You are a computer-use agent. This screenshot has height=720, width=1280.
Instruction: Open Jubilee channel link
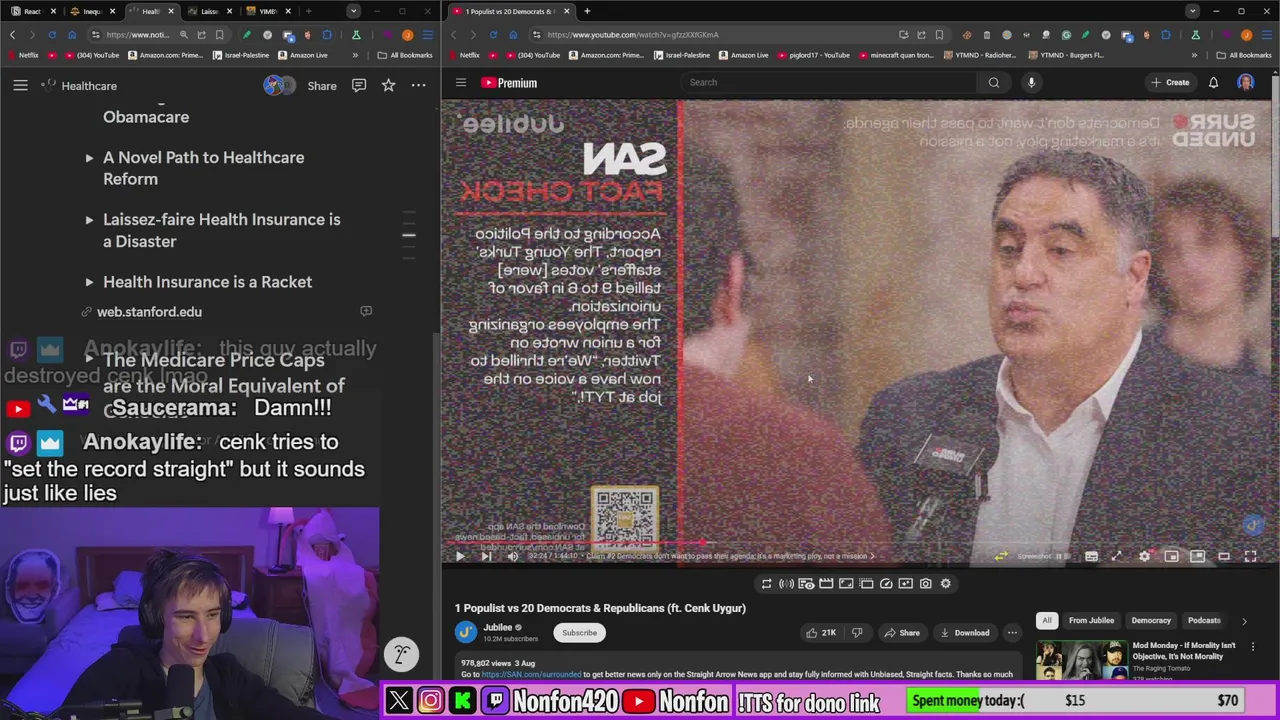pos(497,628)
